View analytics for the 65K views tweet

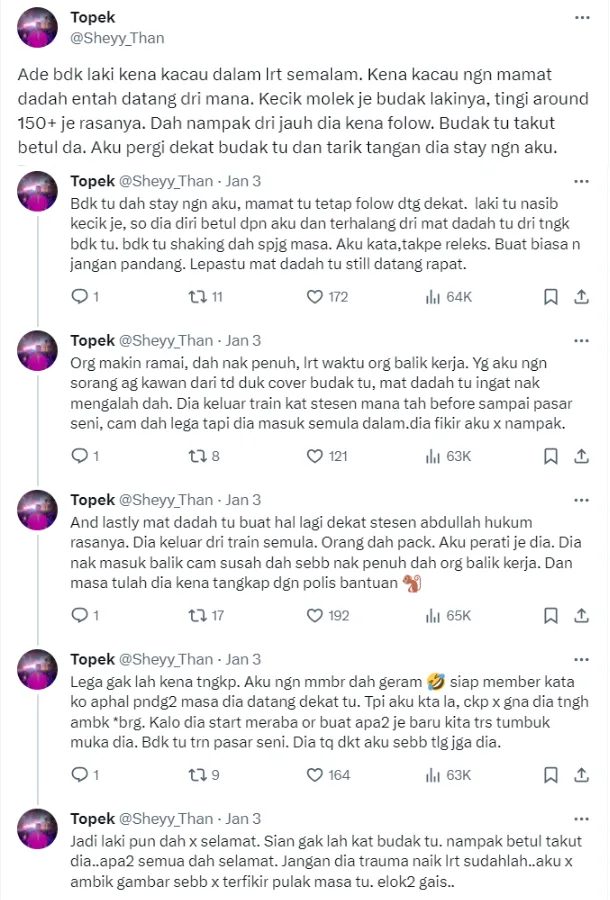(434, 615)
